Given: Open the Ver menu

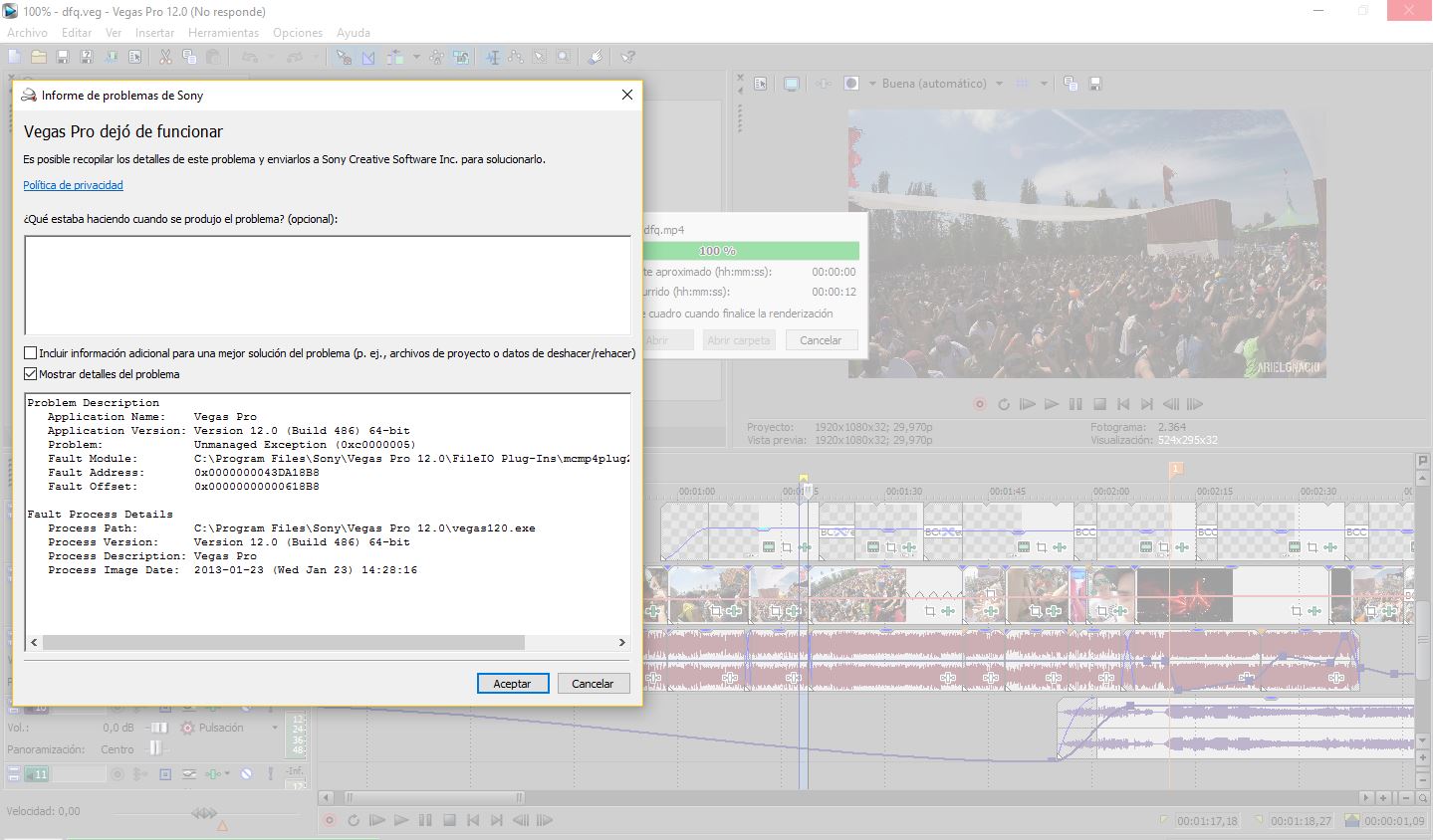Looking at the screenshot, I should pos(114,33).
